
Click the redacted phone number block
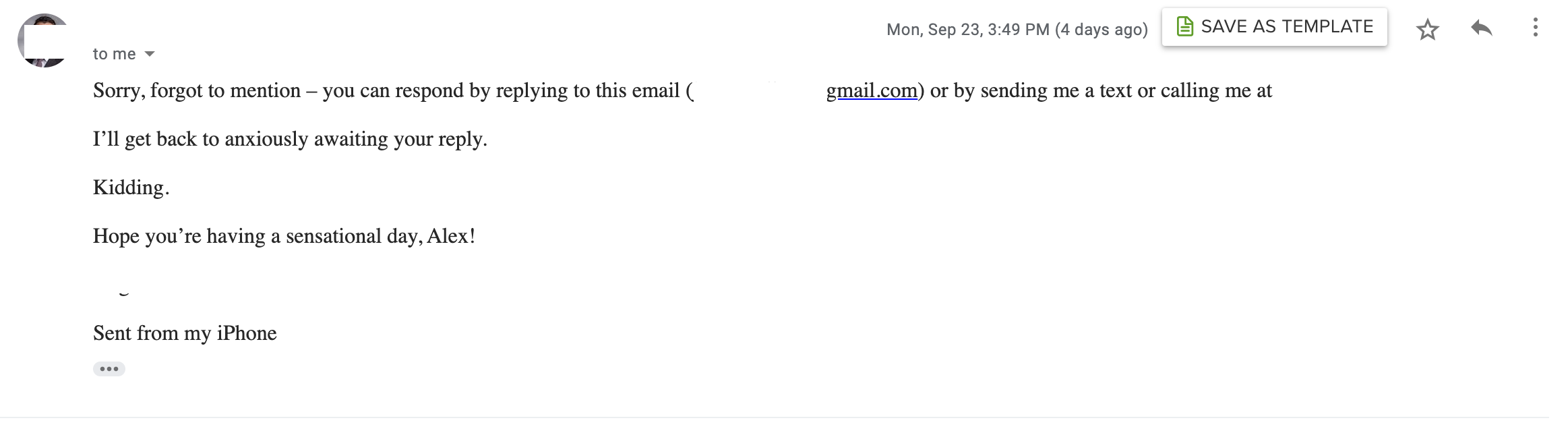coord(1385,109)
